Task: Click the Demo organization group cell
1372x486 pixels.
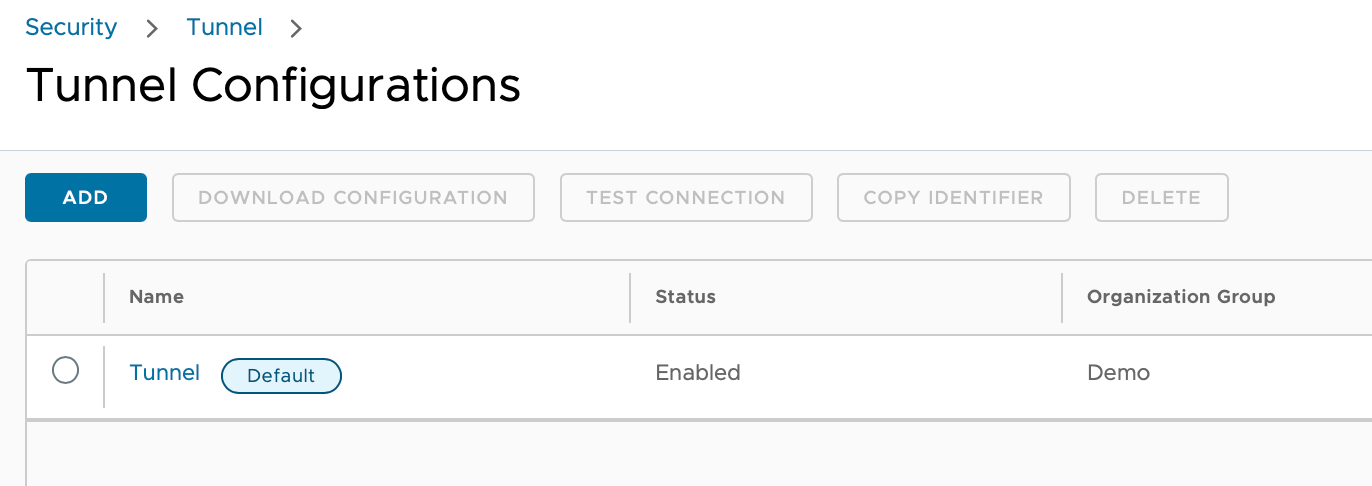Action: point(1118,373)
